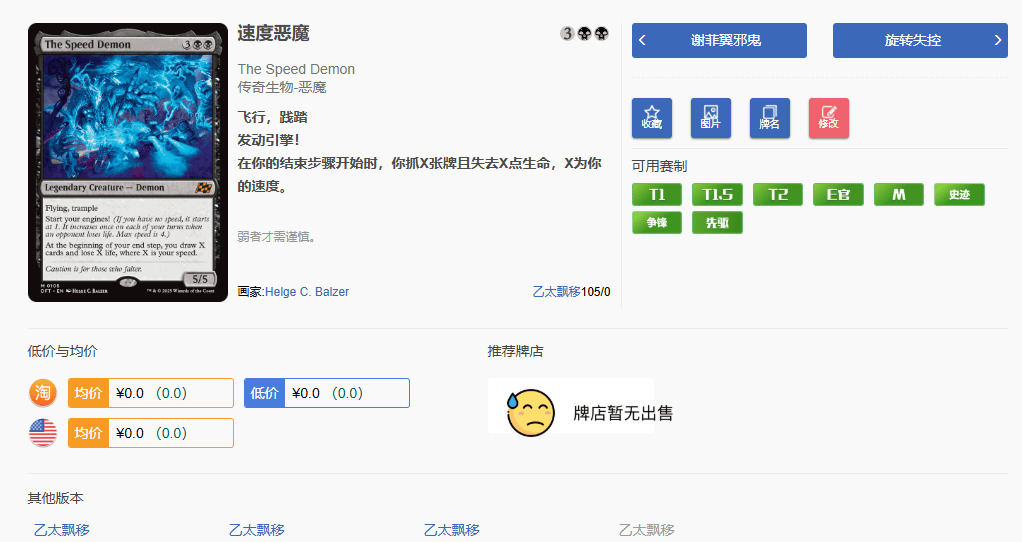The height and width of the screenshot is (542, 1022).
Task: Open the 乙太飘移 set link beside 105/0
Action: tap(557, 292)
